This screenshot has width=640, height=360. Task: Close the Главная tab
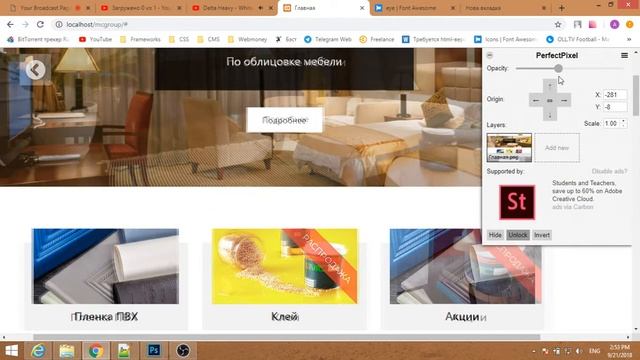(x=362, y=8)
